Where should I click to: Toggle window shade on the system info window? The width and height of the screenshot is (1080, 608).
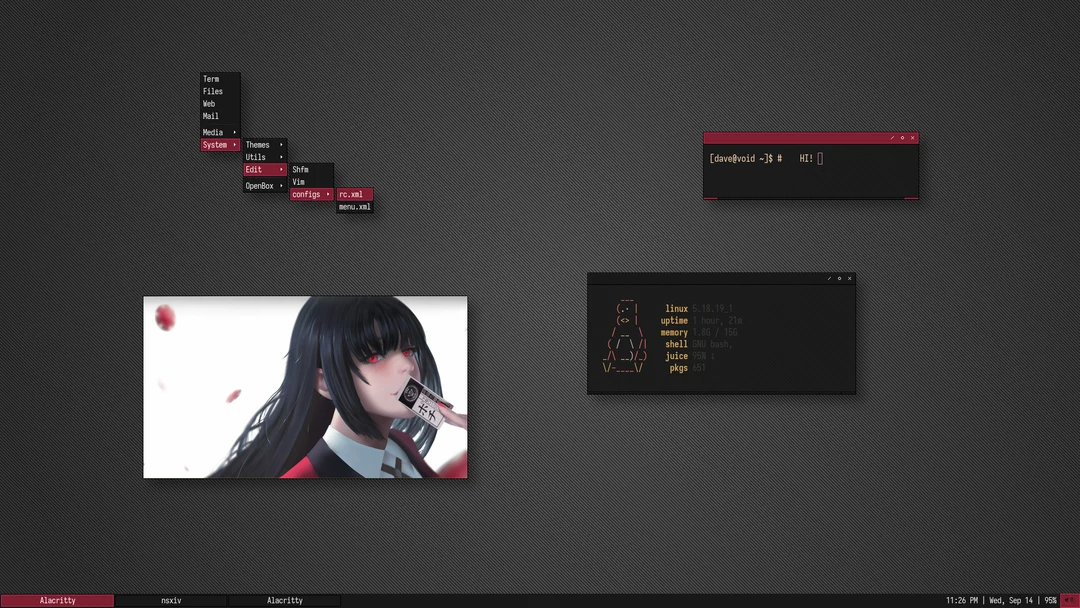828,279
